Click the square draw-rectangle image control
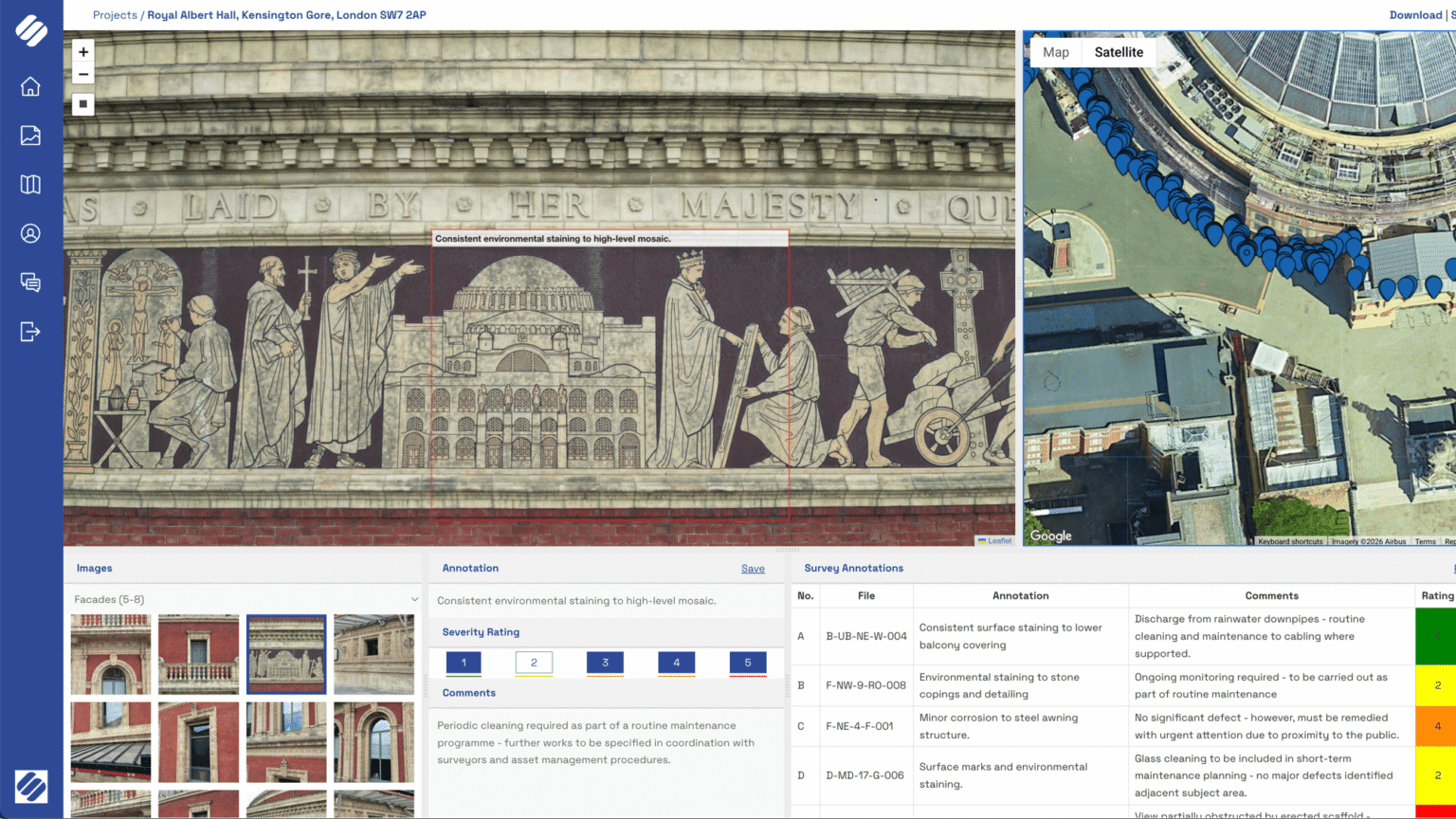 [83, 104]
